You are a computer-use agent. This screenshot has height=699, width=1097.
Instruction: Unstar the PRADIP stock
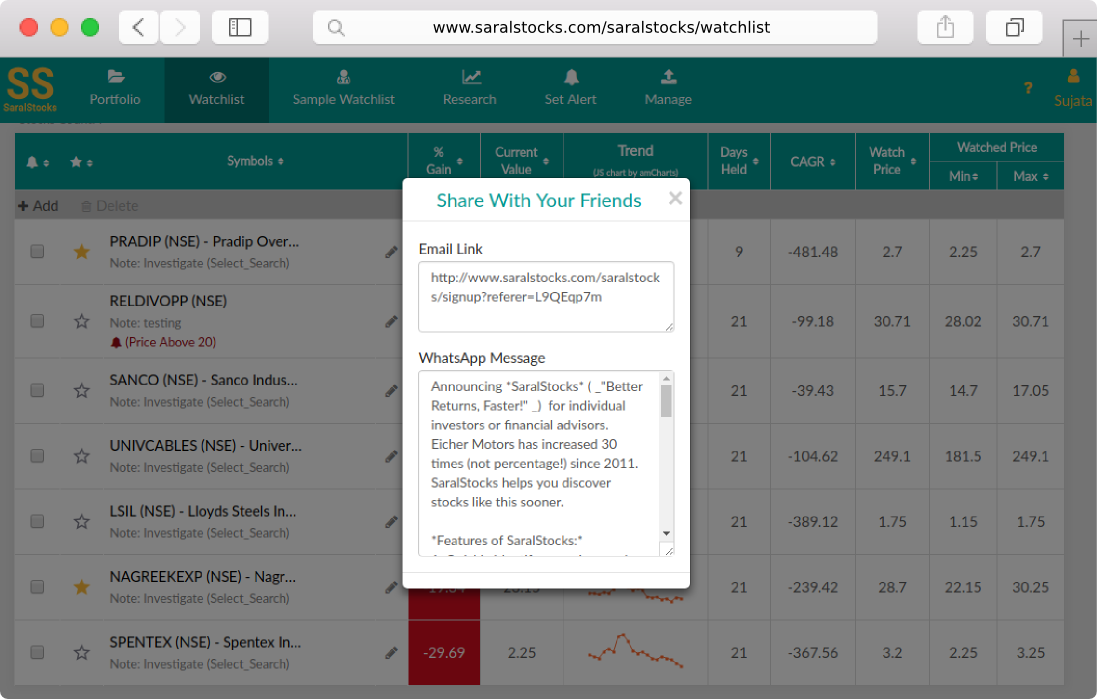coord(82,251)
